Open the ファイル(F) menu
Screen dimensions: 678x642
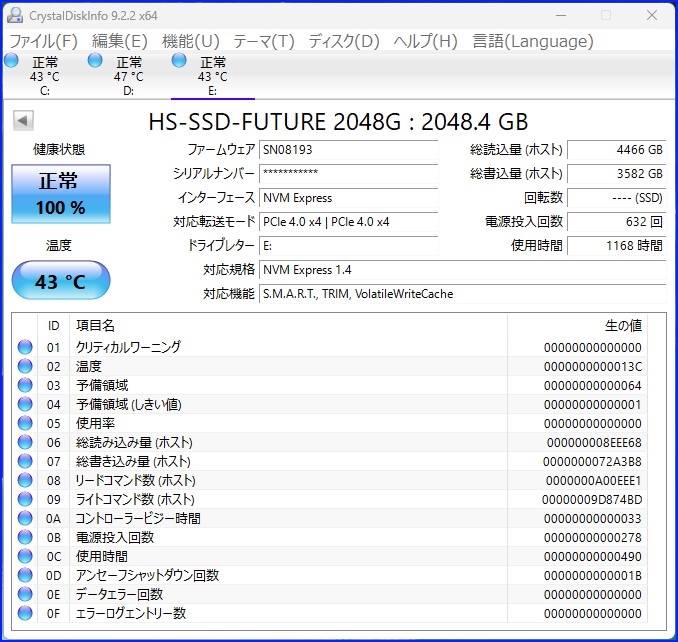43,41
